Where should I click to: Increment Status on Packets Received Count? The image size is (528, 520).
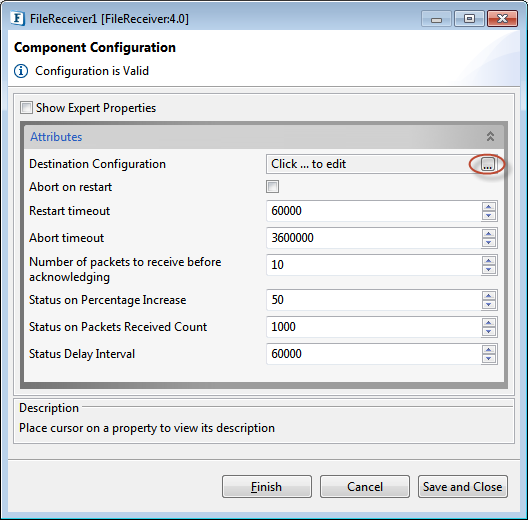click(489, 323)
